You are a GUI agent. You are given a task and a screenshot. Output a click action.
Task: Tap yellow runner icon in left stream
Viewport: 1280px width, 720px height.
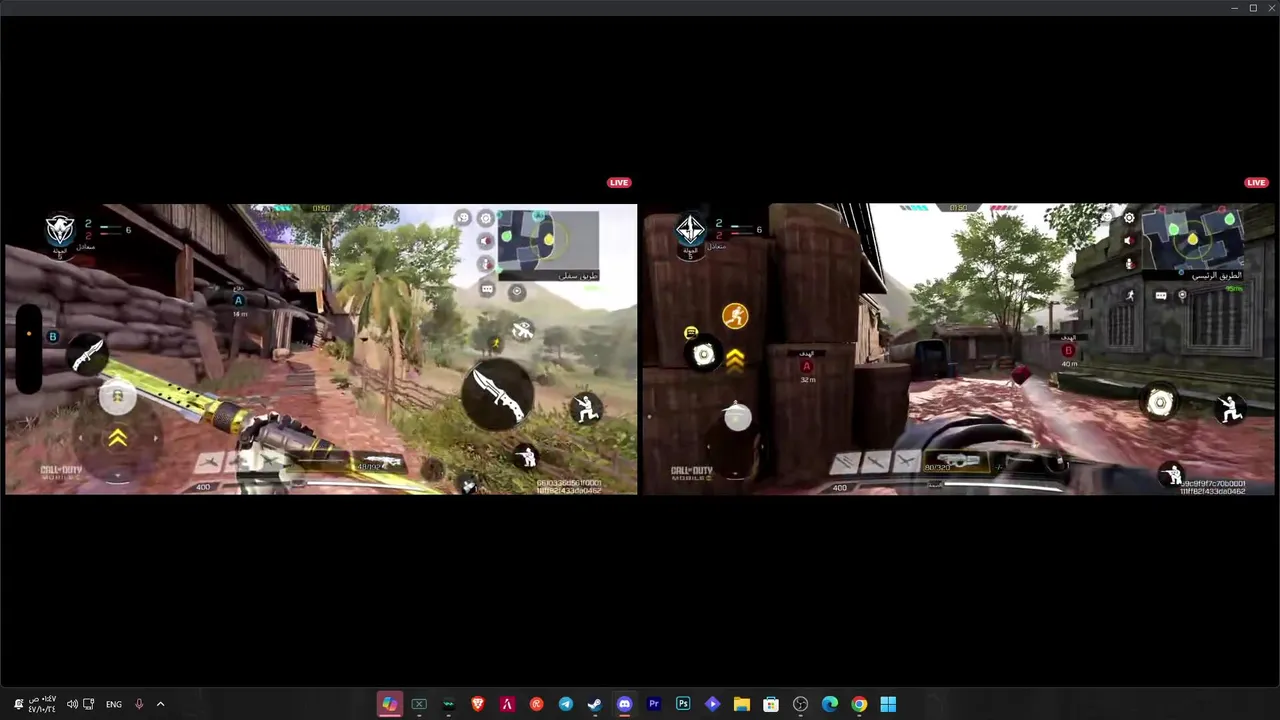[495, 344]
